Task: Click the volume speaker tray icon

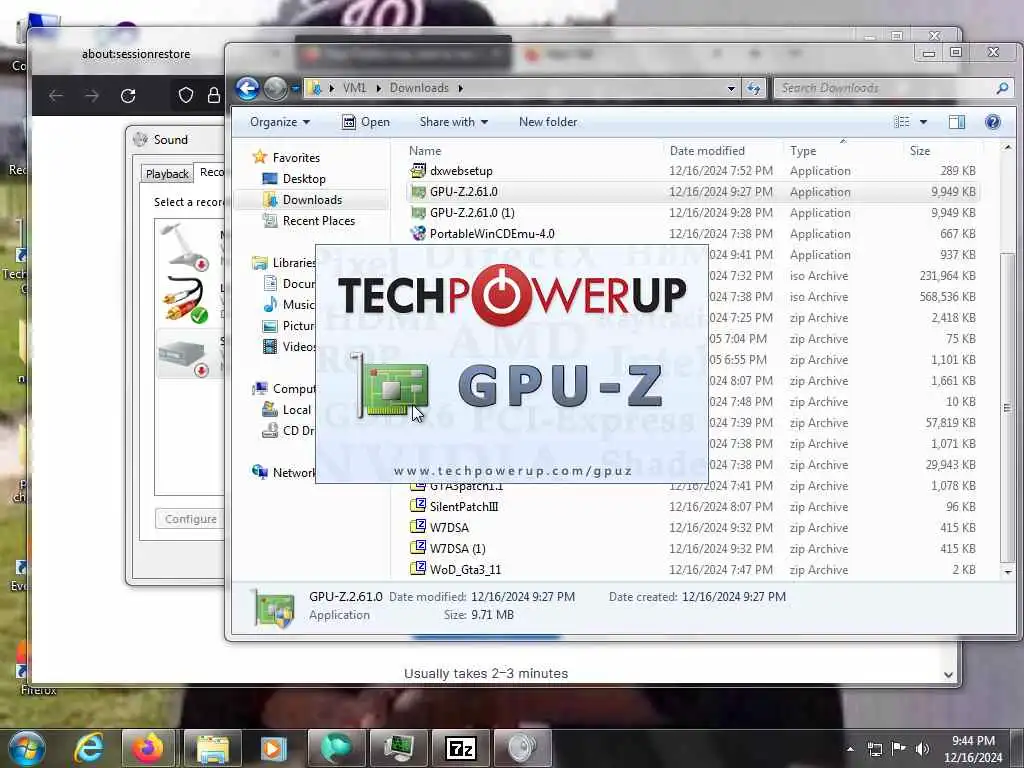Action: [922, 749]
